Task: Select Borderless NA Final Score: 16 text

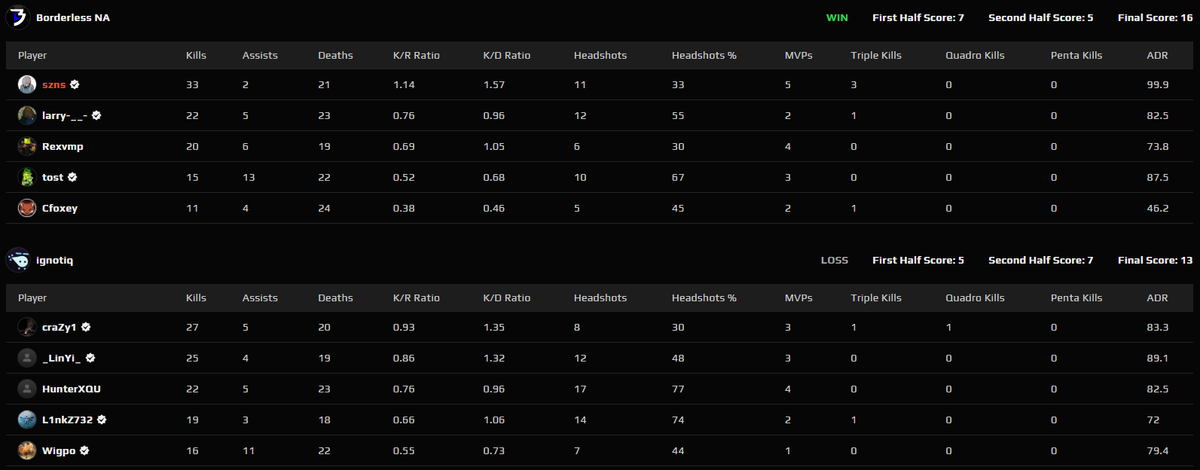Action: (1153, 18)
